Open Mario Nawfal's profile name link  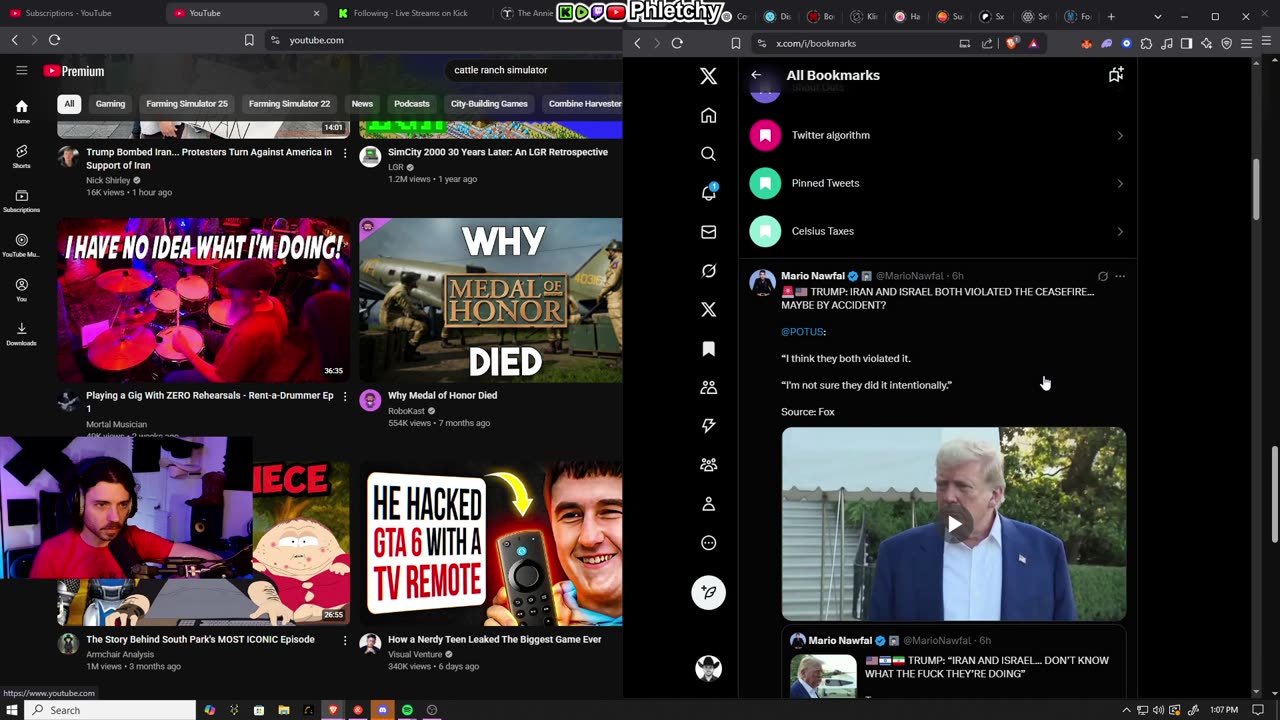(813, 276)
